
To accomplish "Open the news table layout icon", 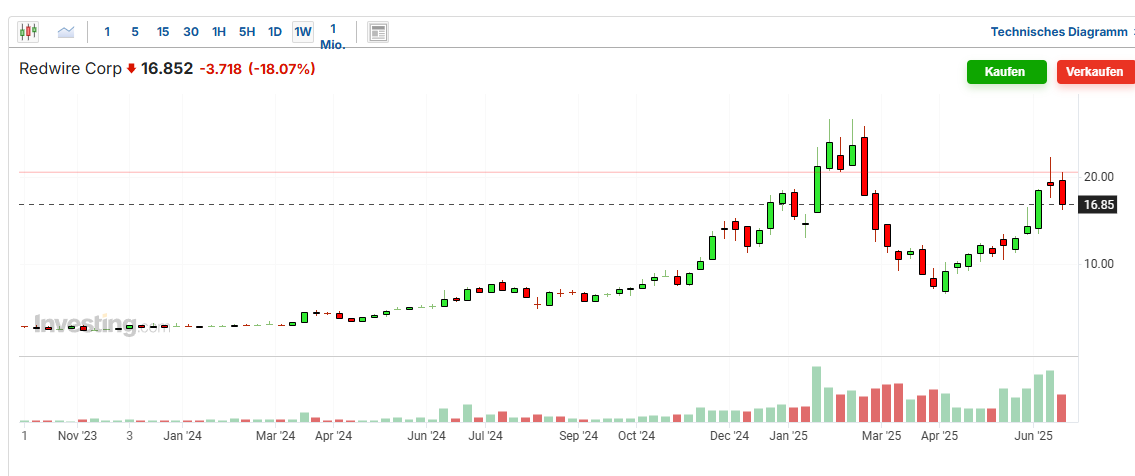I will 378,32.
